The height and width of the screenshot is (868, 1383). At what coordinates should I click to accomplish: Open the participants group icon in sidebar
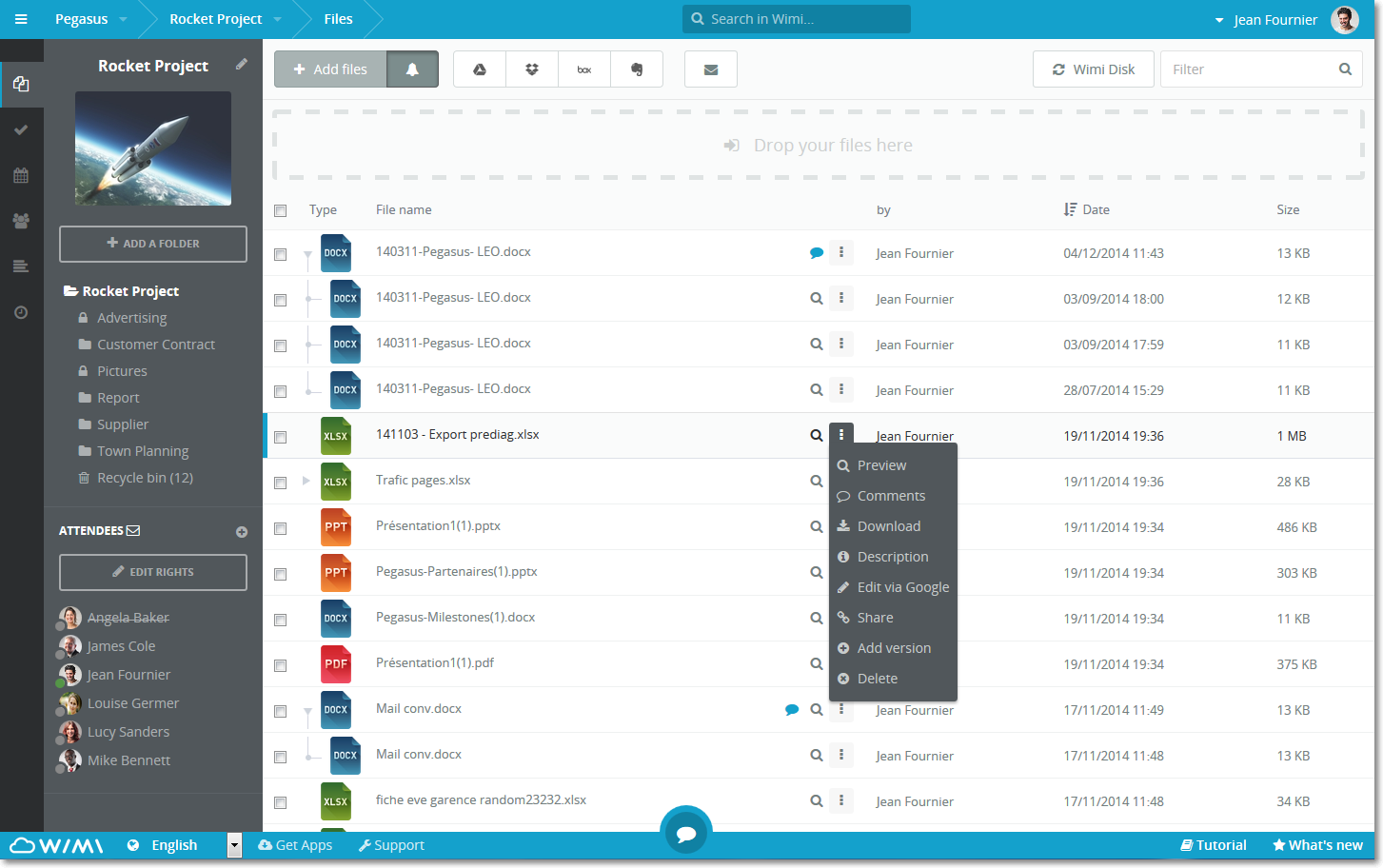(x=21, y=221)
